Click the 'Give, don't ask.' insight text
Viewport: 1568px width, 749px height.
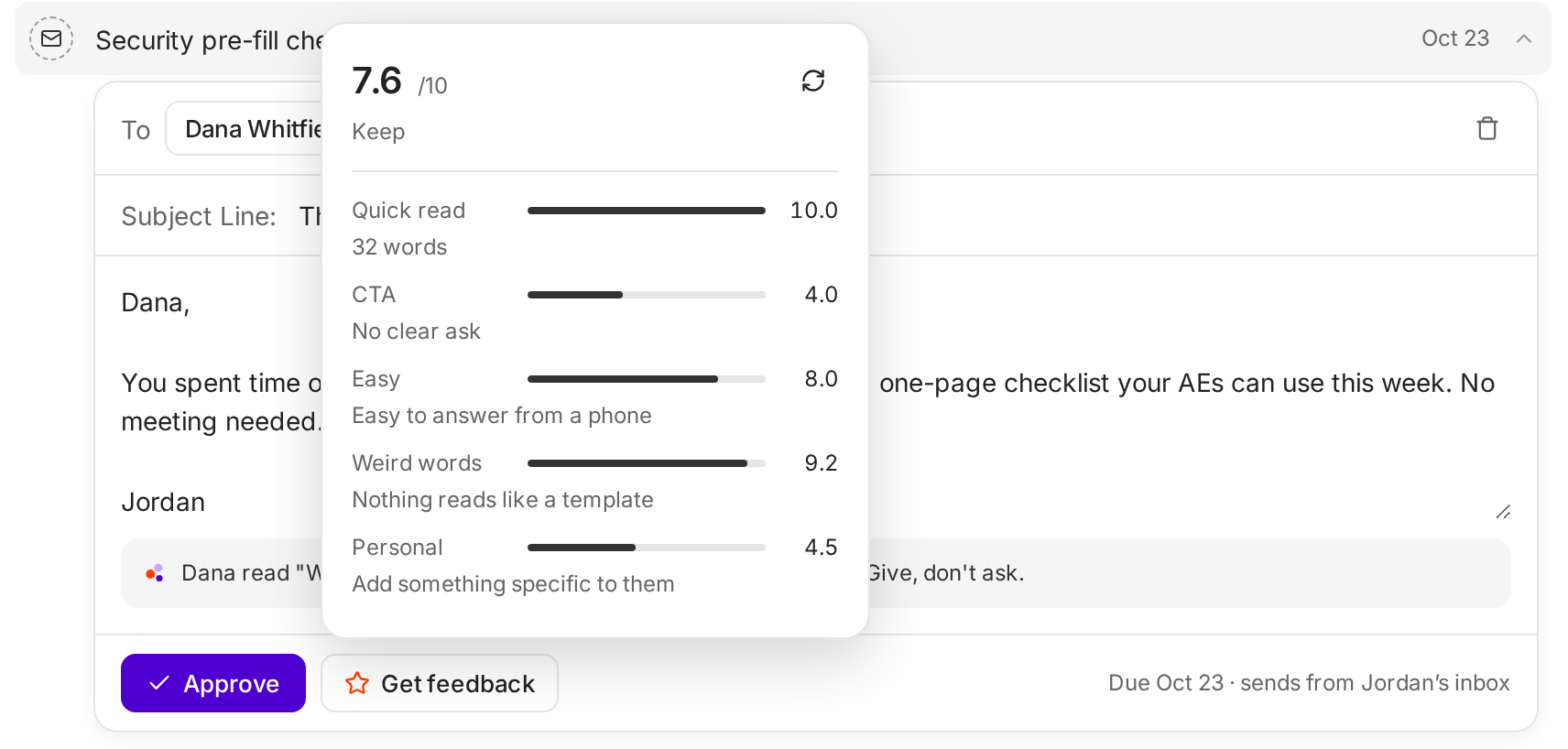tap(946, 573)
